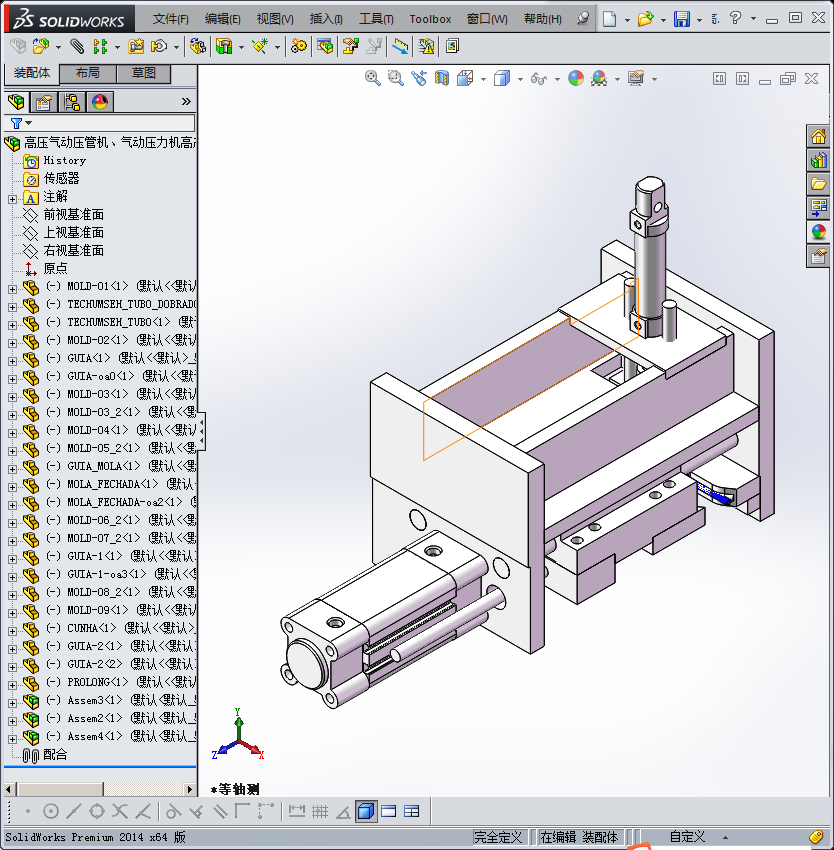Click the feature tree rollback bar
834x850 pixels.
click(x=100, y=767)
